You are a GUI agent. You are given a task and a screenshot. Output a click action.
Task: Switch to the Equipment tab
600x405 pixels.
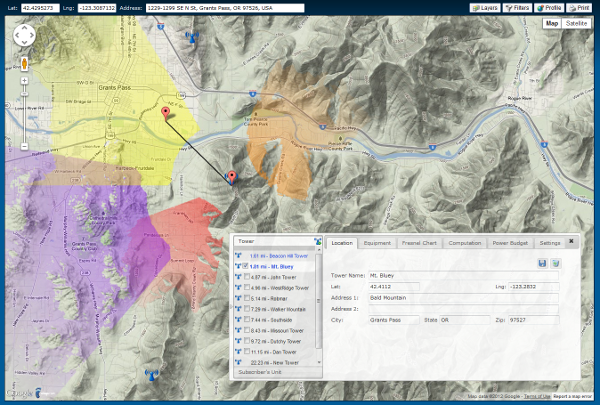(x=377, y=243)
